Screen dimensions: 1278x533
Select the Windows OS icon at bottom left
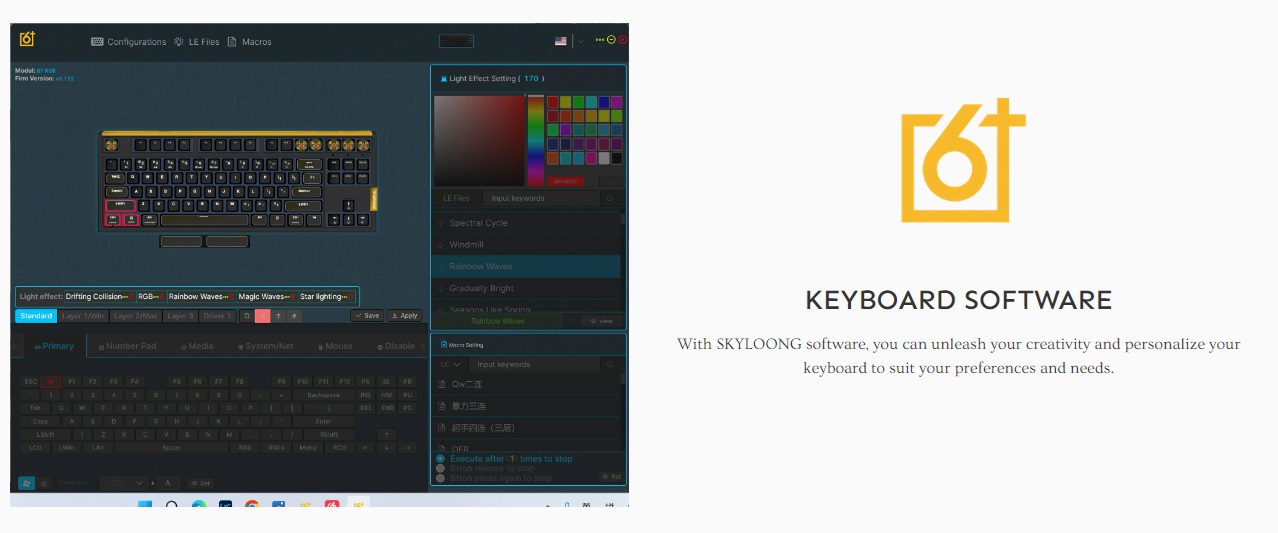[26, 483]
